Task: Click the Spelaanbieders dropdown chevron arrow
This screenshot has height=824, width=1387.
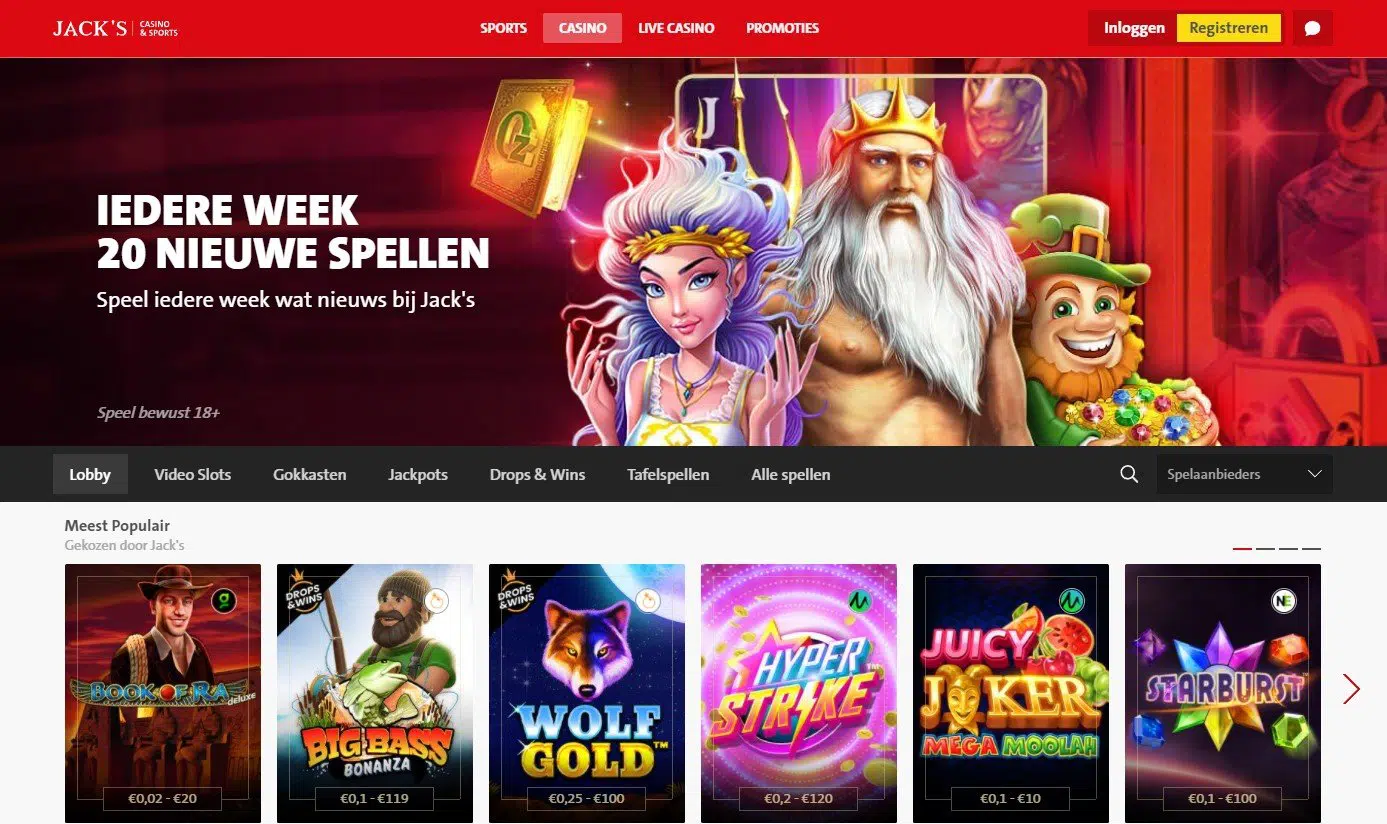Action: click(1314, 474)
